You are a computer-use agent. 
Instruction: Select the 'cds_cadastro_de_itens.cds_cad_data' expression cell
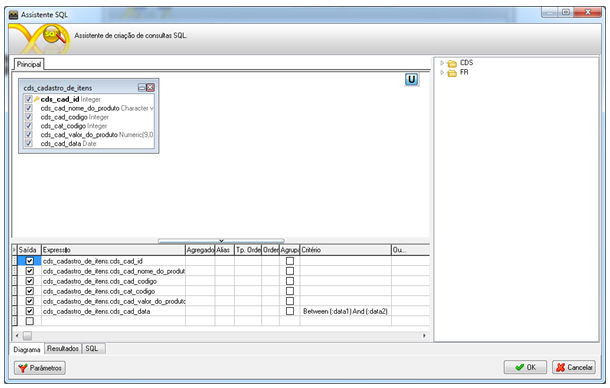click(113, 311)
